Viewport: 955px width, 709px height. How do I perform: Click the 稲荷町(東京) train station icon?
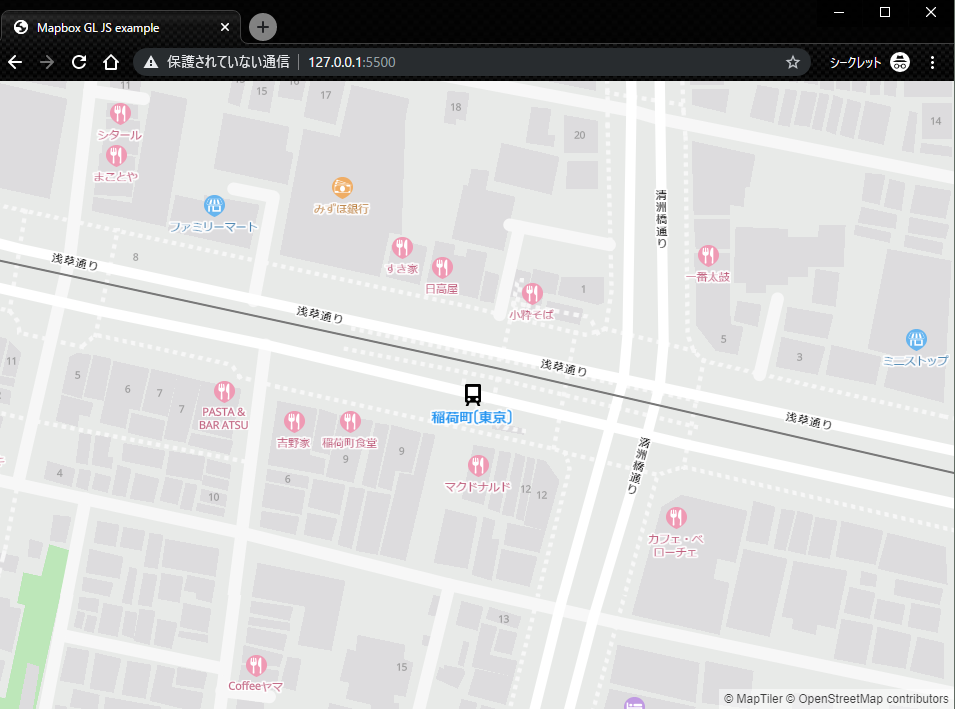click(x=472, y=394)
